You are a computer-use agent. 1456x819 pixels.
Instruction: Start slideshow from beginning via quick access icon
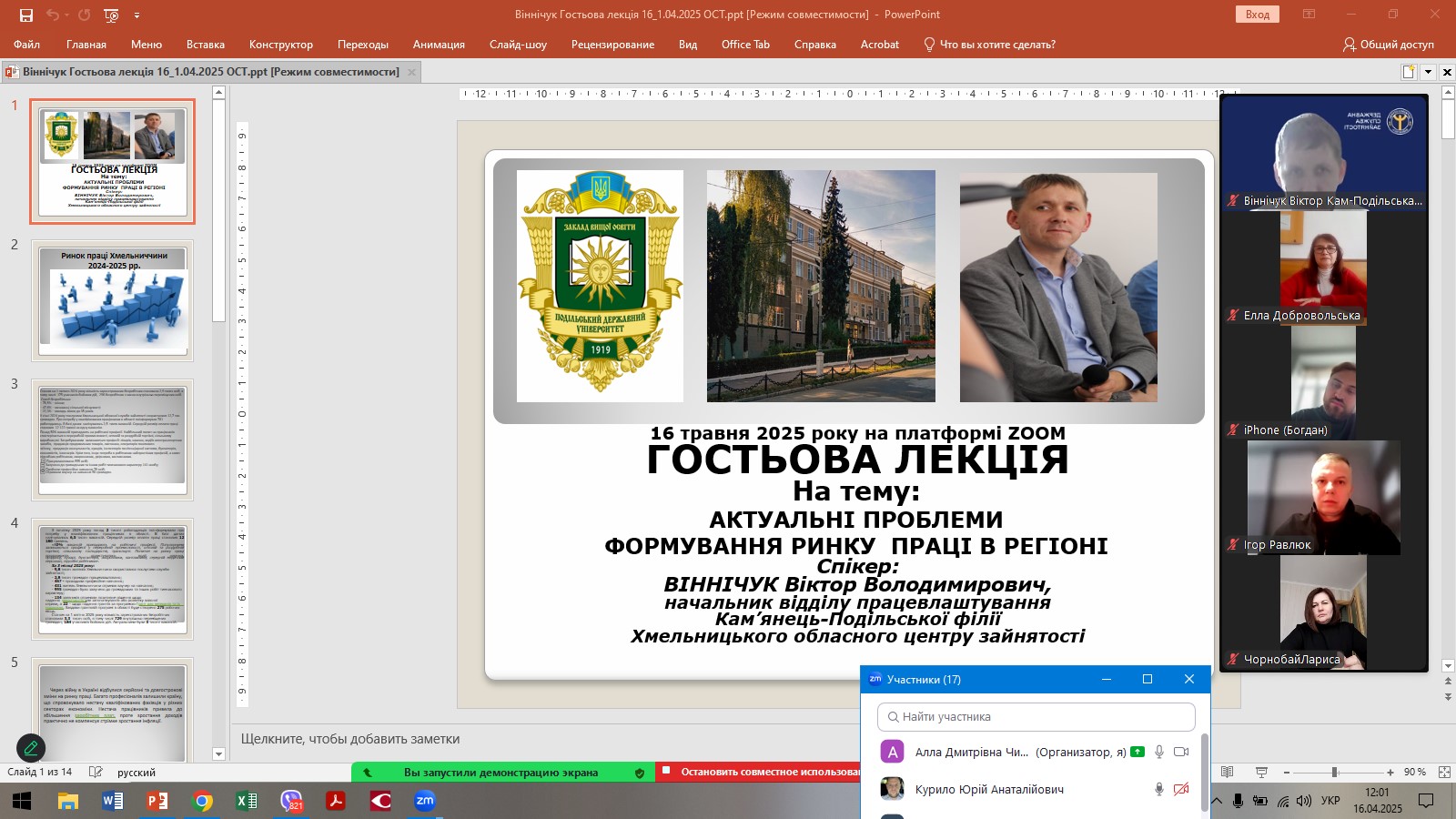point(111,15)
